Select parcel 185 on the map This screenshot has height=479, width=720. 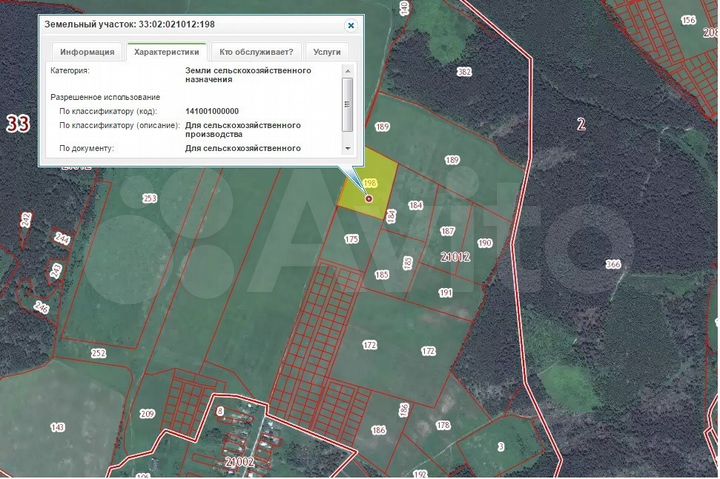pos(381,274)
